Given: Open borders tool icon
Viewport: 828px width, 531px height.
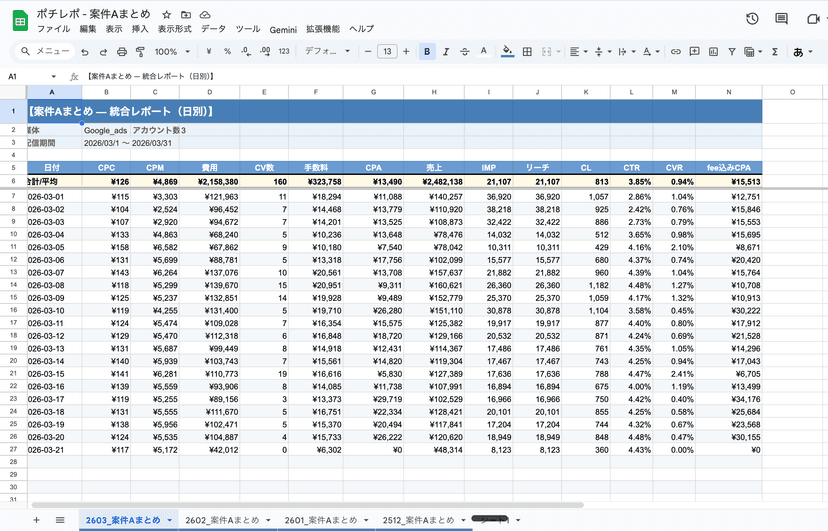Looking at the screenshot, I should click(526, 51).
